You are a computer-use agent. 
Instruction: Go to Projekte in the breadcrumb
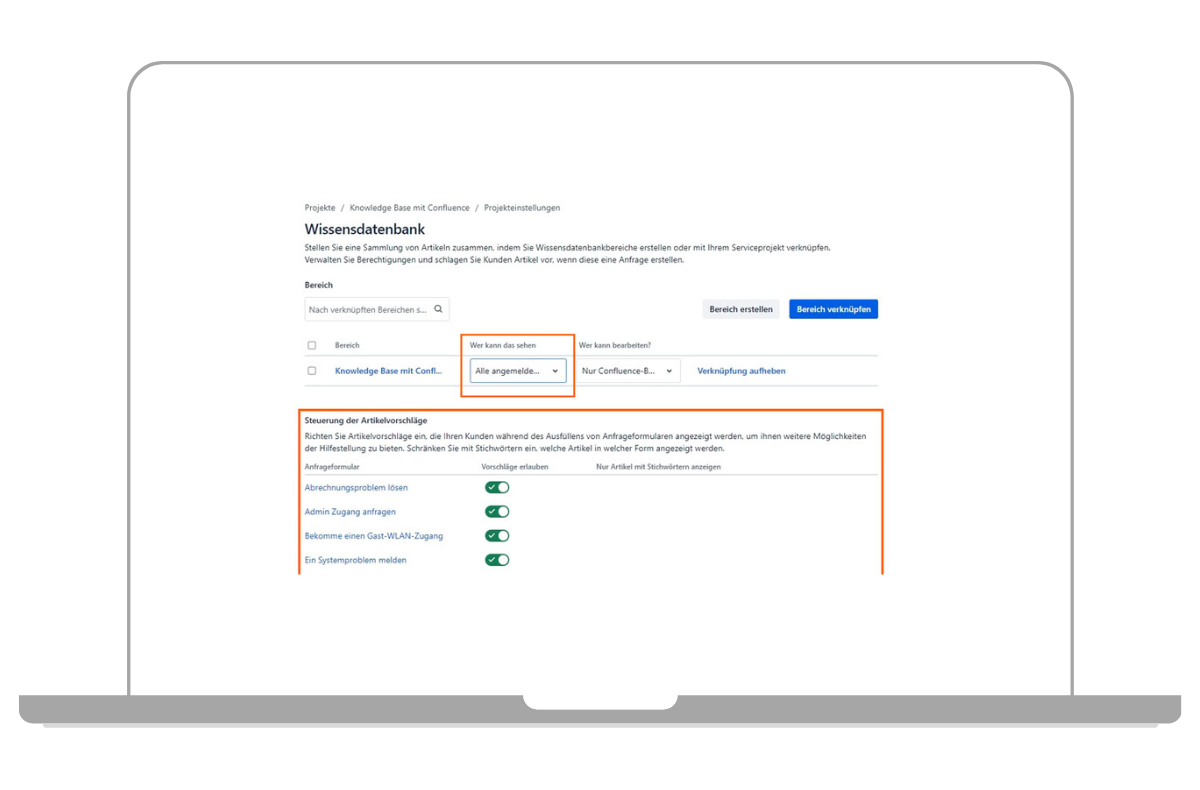coord(320,208)
